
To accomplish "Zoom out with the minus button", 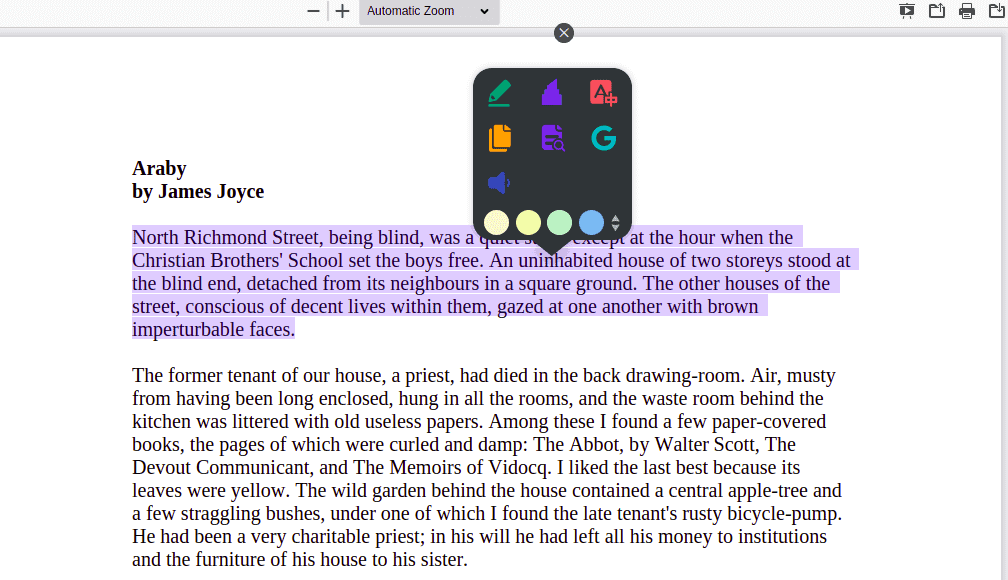I will click(x=313, y=11).
